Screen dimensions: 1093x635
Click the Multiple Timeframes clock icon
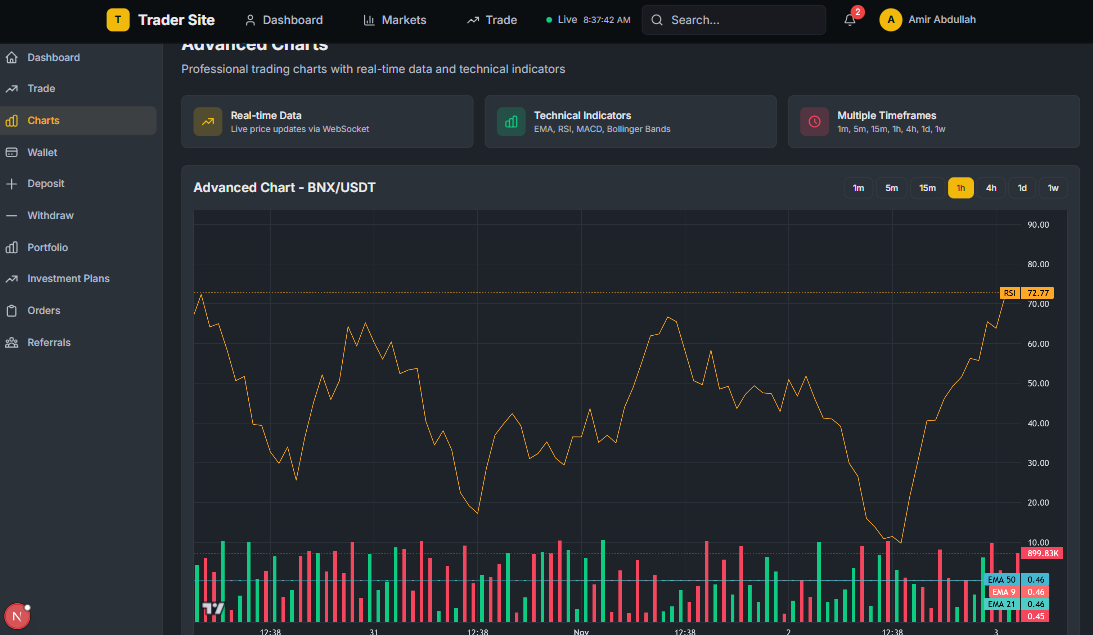click(814, 121)
